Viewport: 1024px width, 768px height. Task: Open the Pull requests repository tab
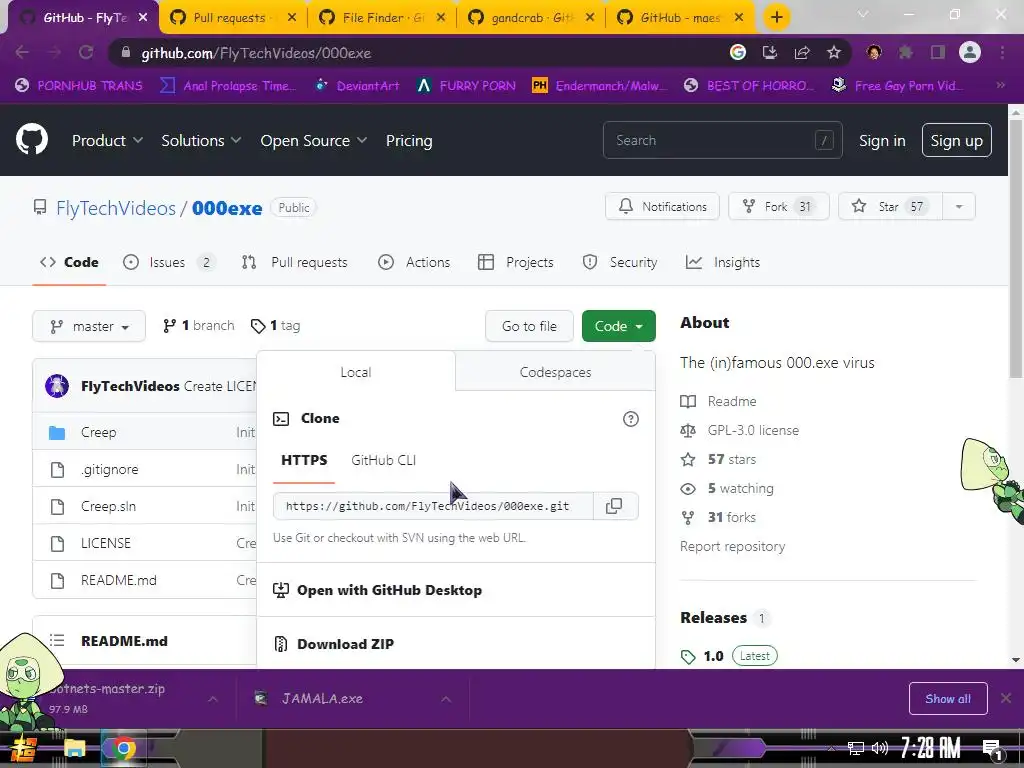(x=295, y=263)
